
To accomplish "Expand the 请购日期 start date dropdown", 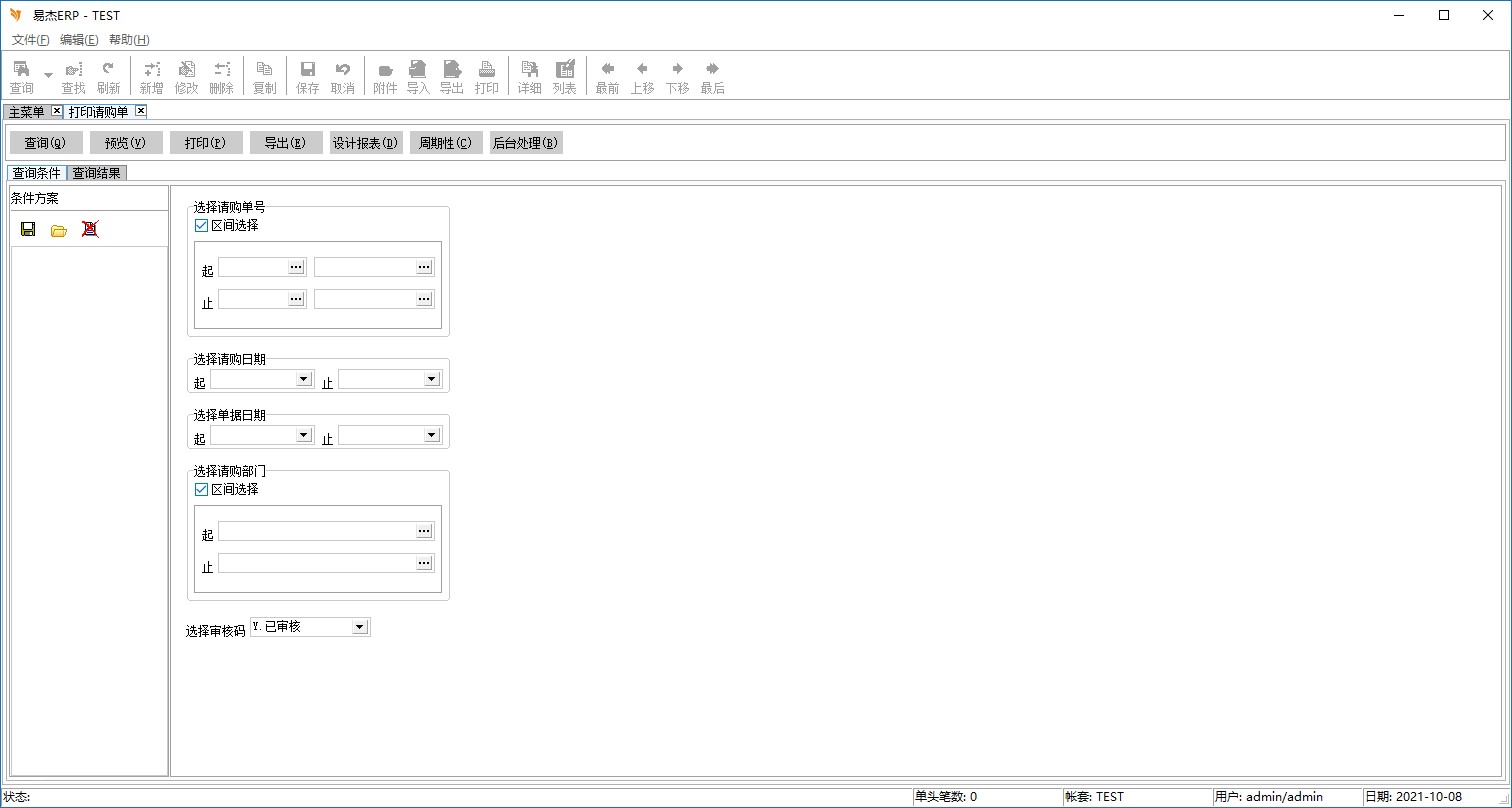I will point(304,379).
